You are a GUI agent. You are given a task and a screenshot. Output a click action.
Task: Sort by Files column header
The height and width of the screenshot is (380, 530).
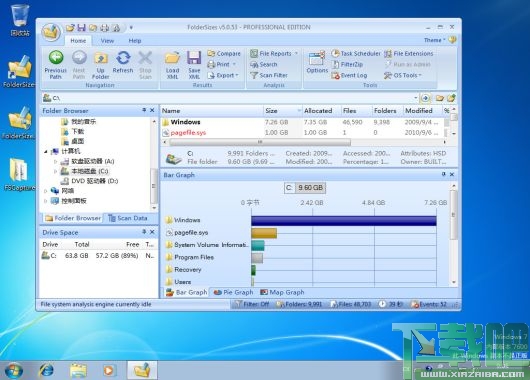click(357, 111)
